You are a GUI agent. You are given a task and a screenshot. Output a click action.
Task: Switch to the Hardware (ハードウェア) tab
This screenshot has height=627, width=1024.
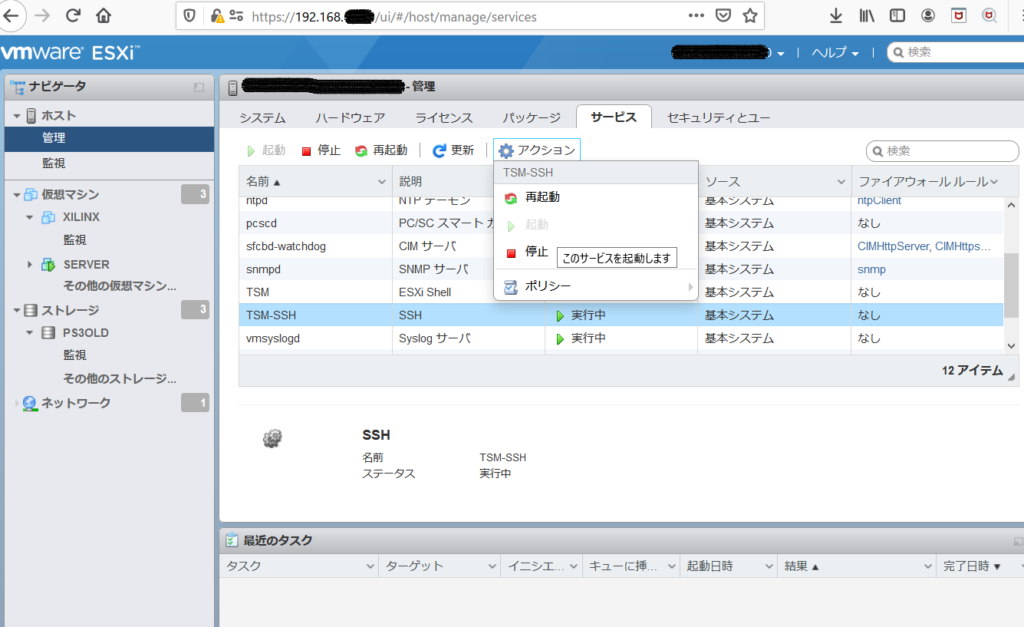(350, 118)
